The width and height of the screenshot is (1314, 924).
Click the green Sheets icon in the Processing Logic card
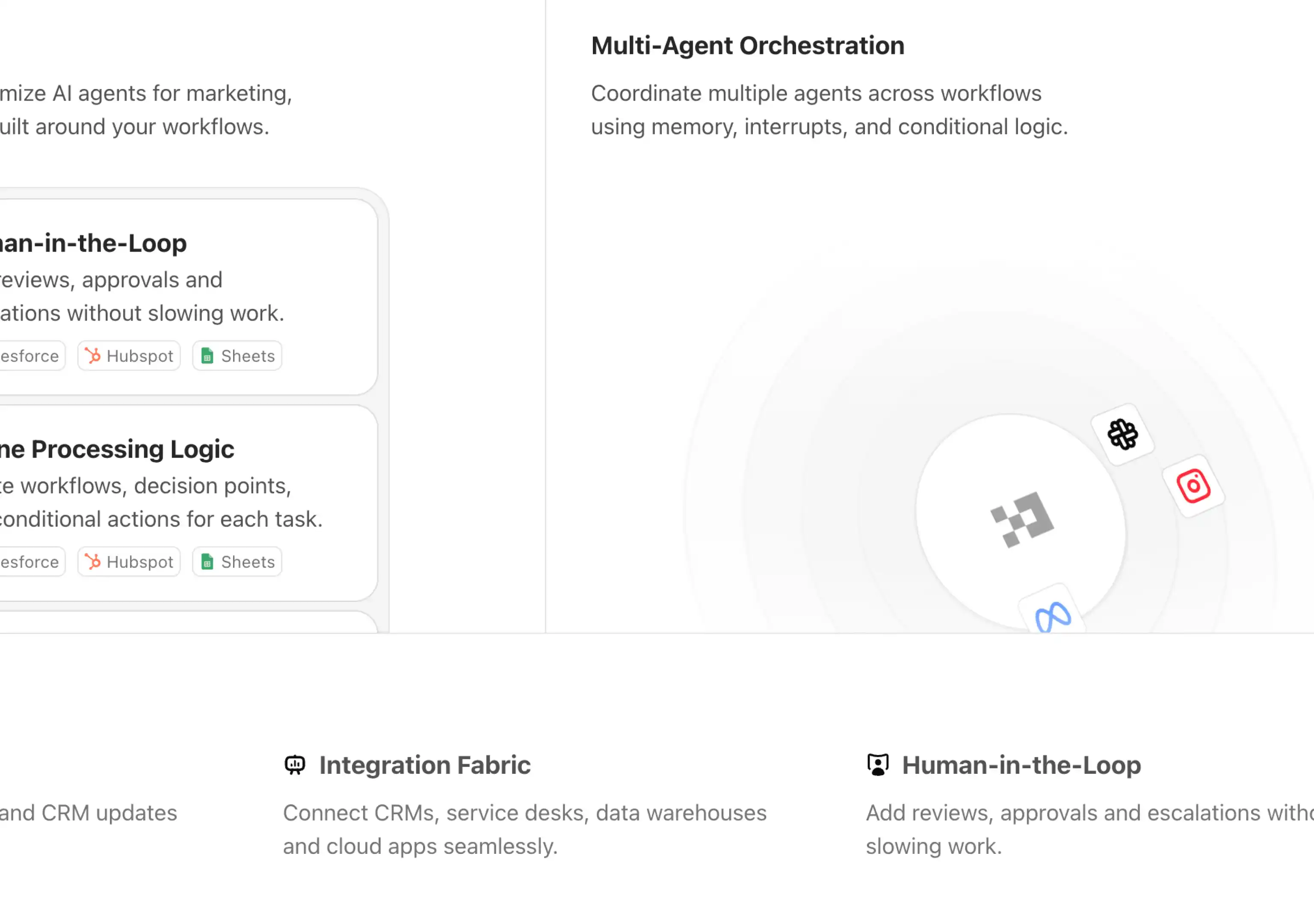(207, 562)
